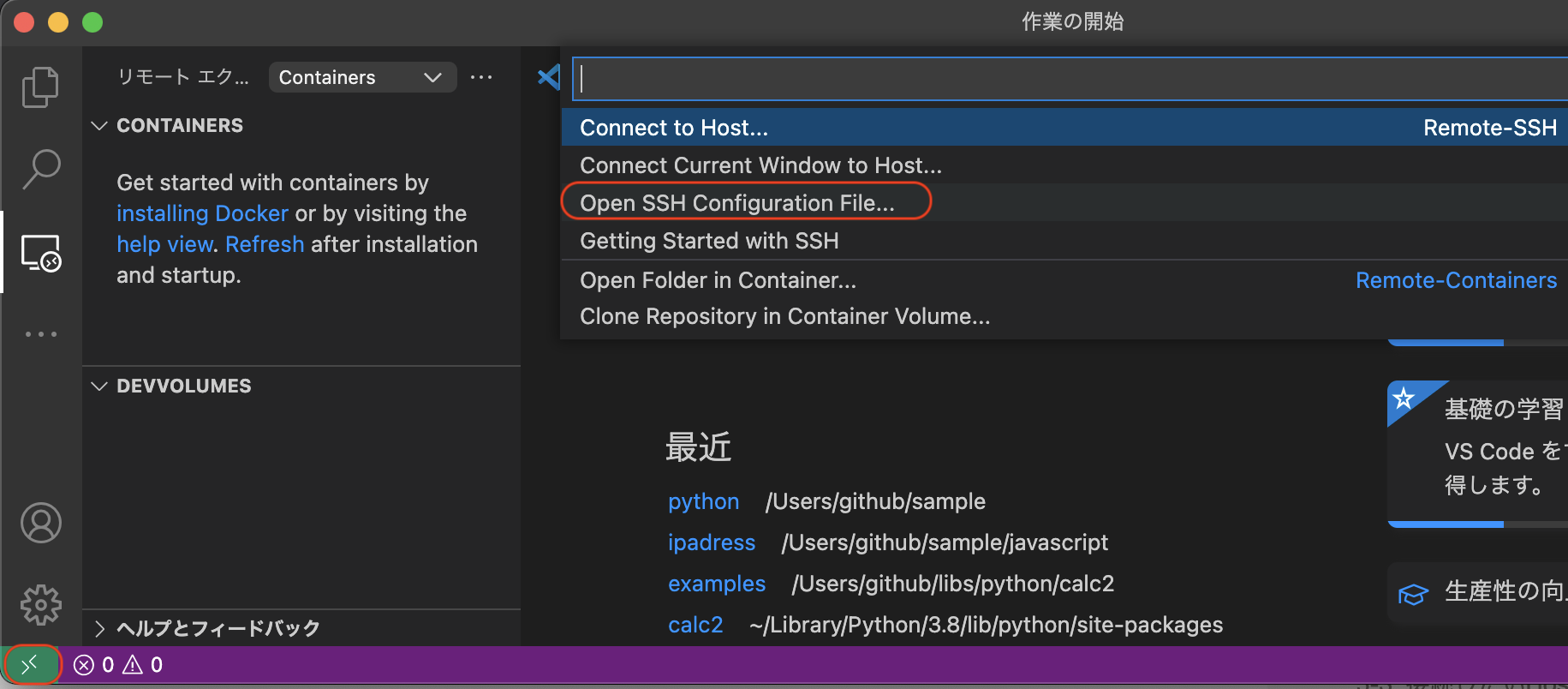Open the 基礎の学習 walkthrough card
The width and height of the screenshot is (1568, 689).
pyautogui.click(x=1477, y=453)
